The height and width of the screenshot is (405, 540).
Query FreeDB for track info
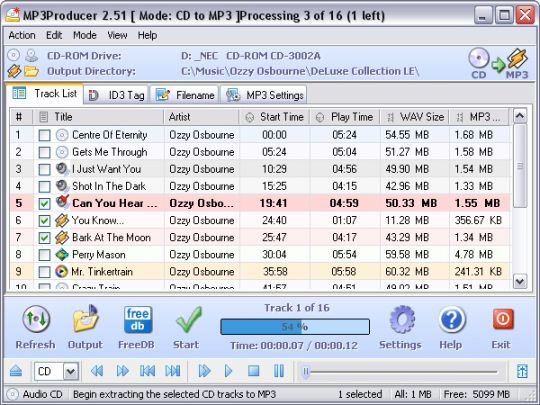[137, 319]
